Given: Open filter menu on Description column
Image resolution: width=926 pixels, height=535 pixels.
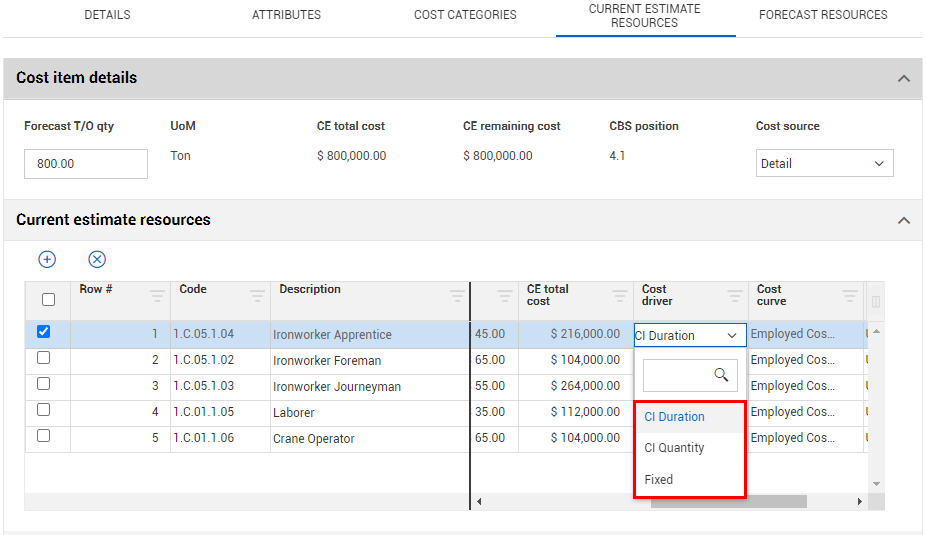Looking at the screenshot, I should tap(457, 296).
